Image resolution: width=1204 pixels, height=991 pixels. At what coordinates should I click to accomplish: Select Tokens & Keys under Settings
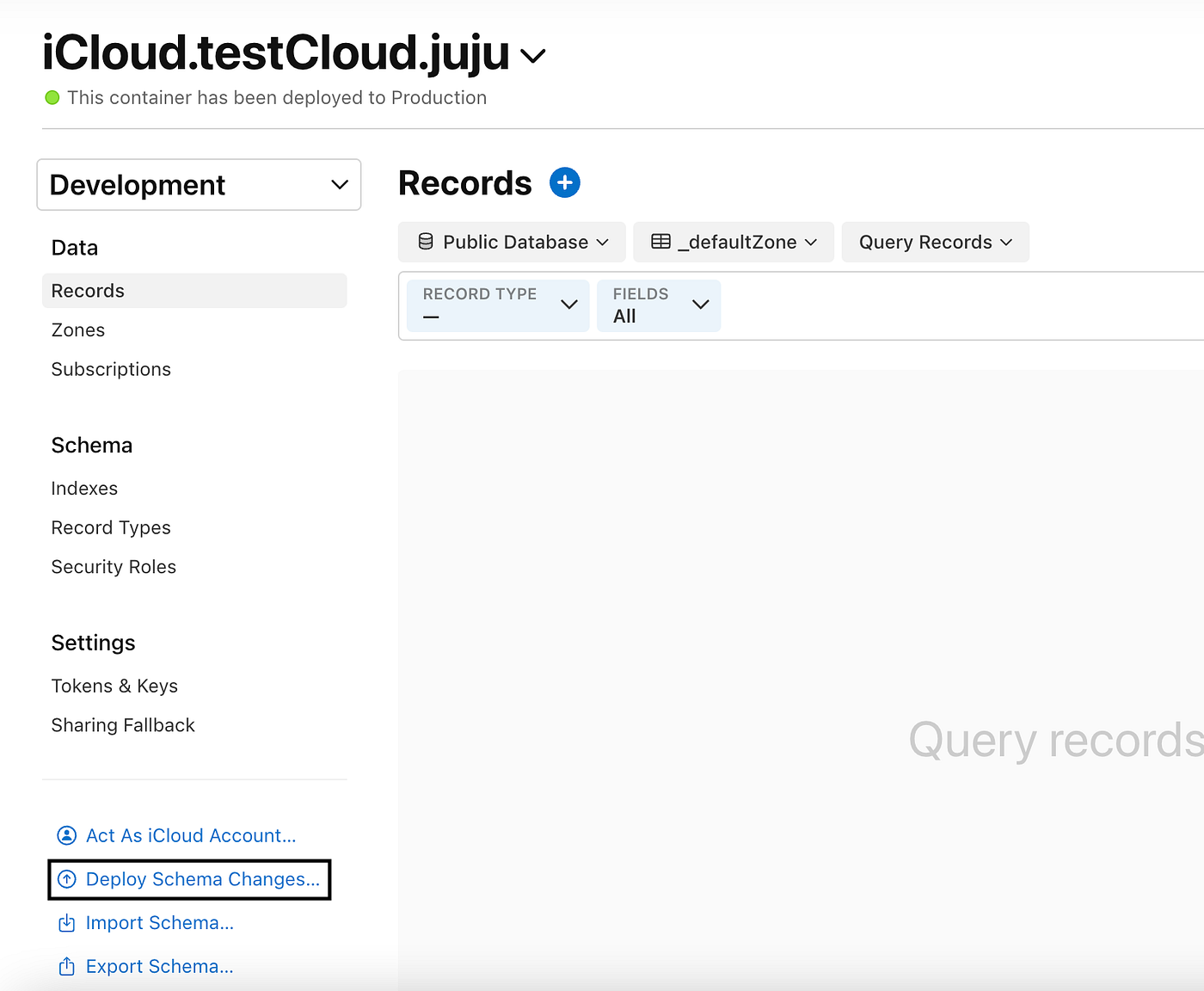[x=114, y=686]
